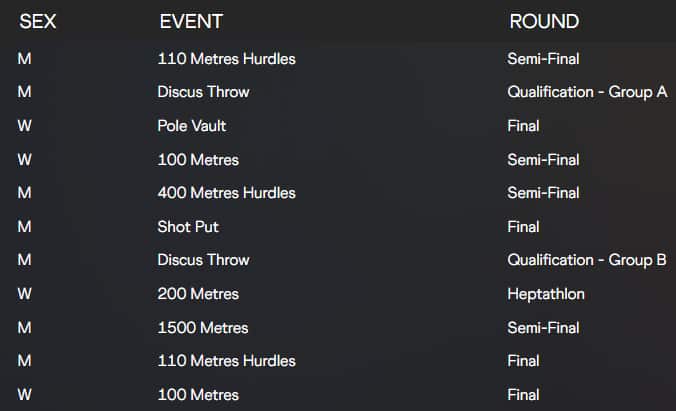Image resolution: width=676 pixels, height=411 pixels.
Task: Click the SEX column header
Action: click(x=38, y=21)
